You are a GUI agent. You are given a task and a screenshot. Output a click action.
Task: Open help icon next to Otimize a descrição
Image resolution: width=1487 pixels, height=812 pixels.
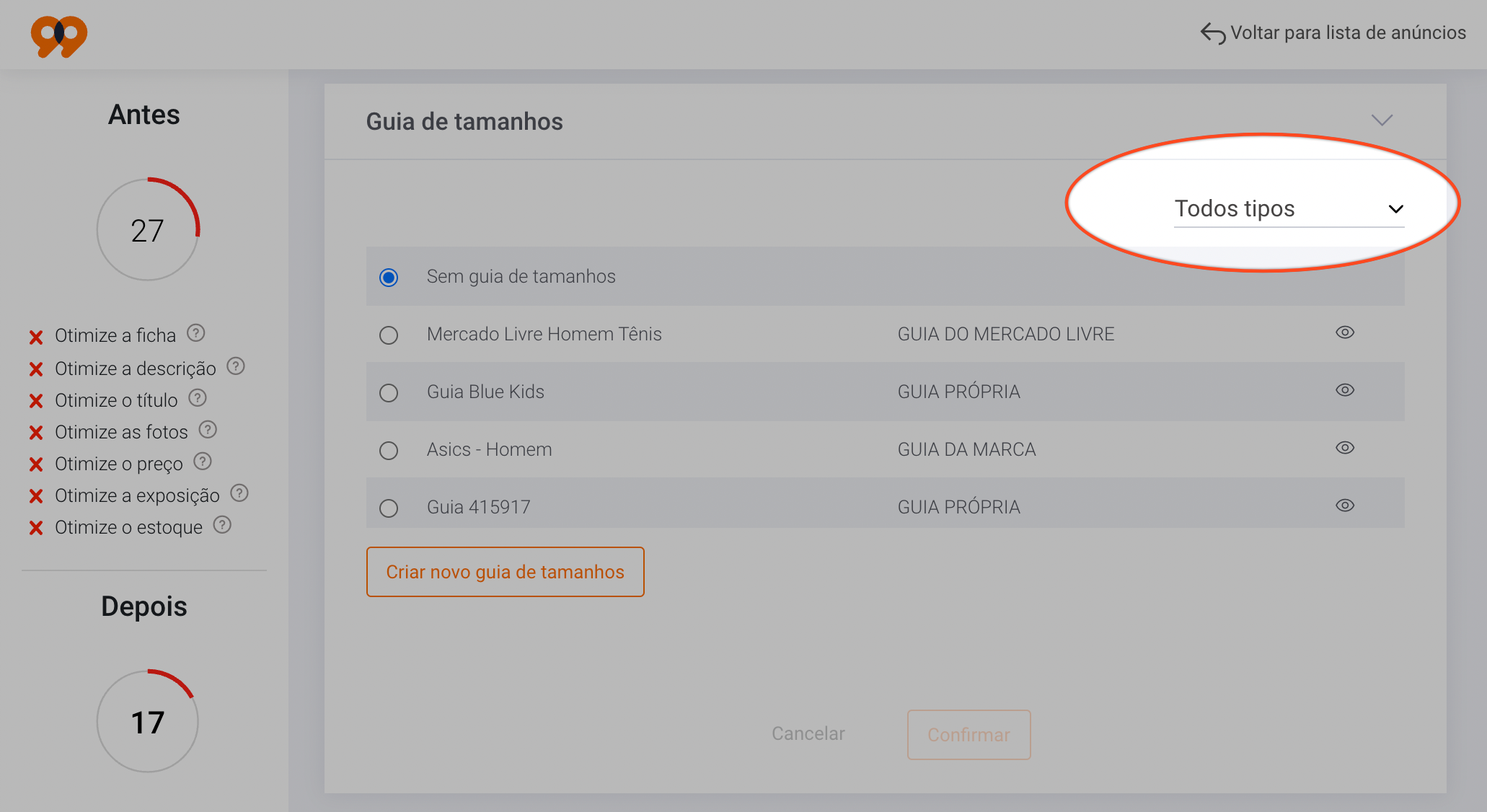click(236, 366)
